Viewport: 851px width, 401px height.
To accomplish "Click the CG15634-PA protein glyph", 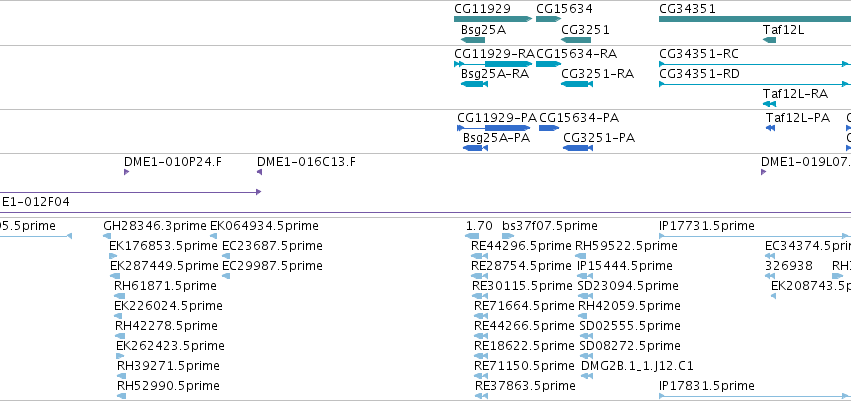I will click(549, 128).
